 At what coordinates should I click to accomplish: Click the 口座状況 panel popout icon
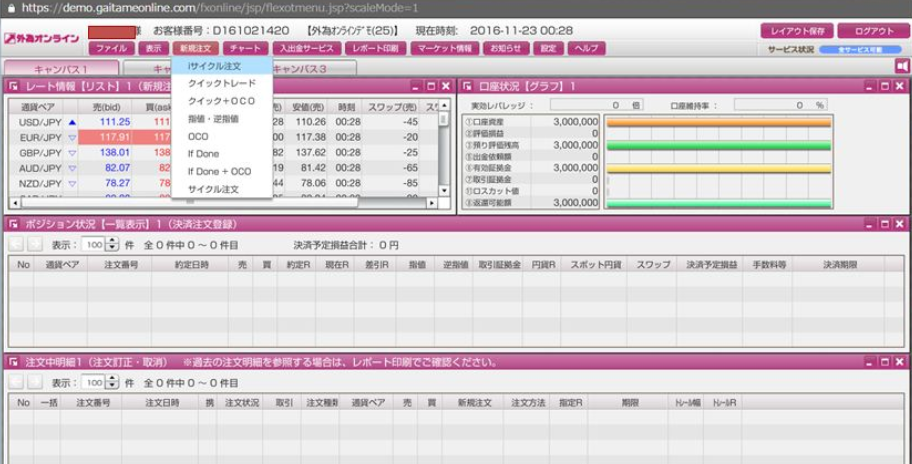click(x=467, y=87)
